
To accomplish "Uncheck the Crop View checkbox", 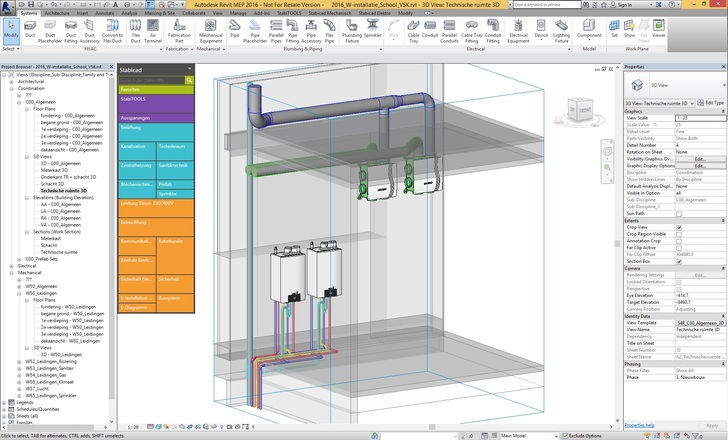I will pos(679,227).
